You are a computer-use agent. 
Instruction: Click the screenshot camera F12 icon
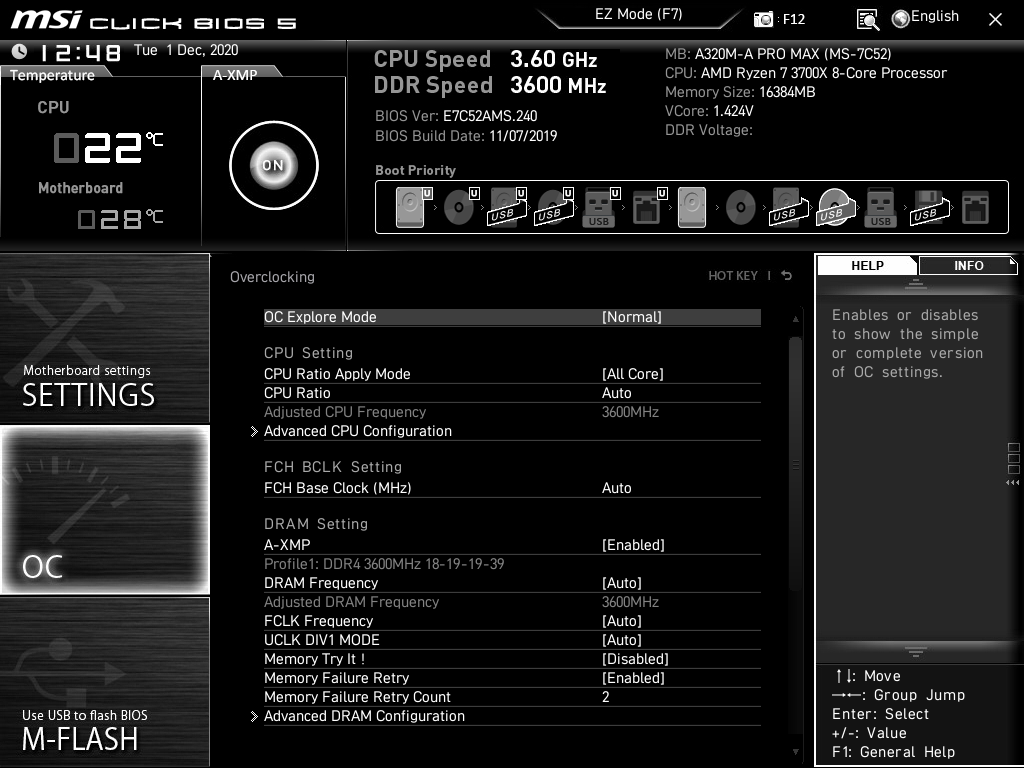tap(763, 19)
